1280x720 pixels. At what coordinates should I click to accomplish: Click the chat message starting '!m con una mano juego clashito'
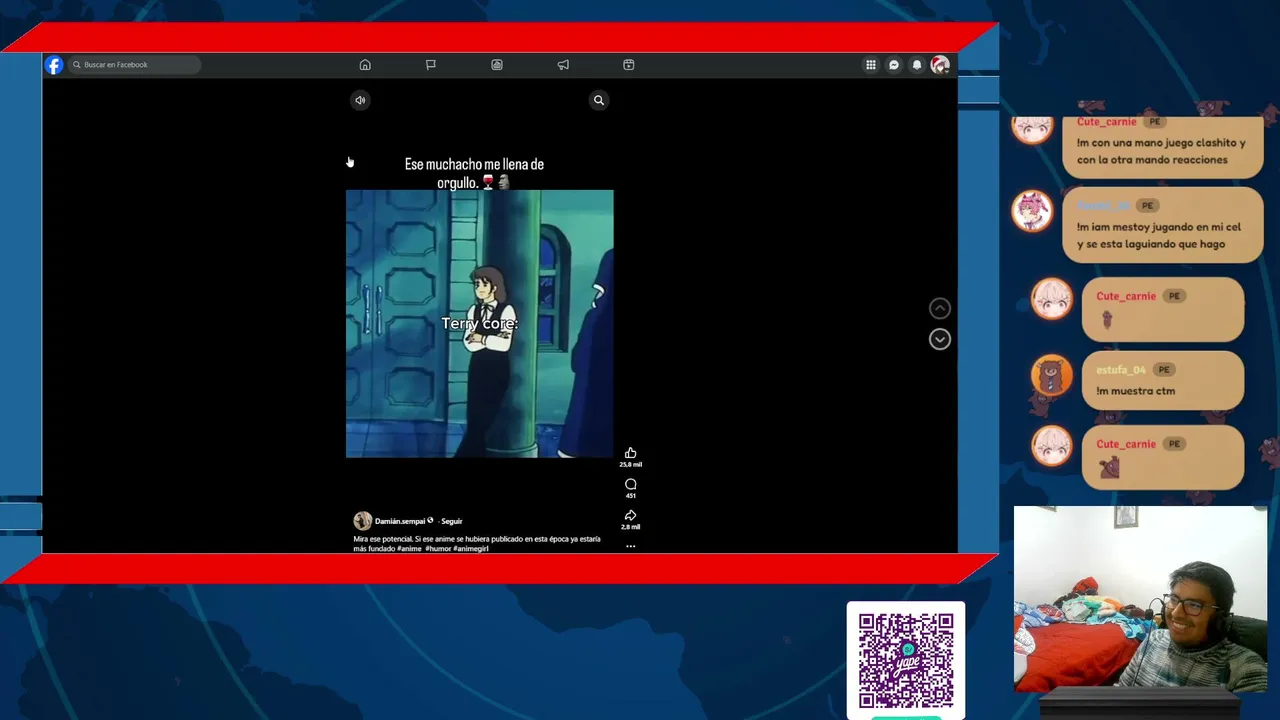1161,151
